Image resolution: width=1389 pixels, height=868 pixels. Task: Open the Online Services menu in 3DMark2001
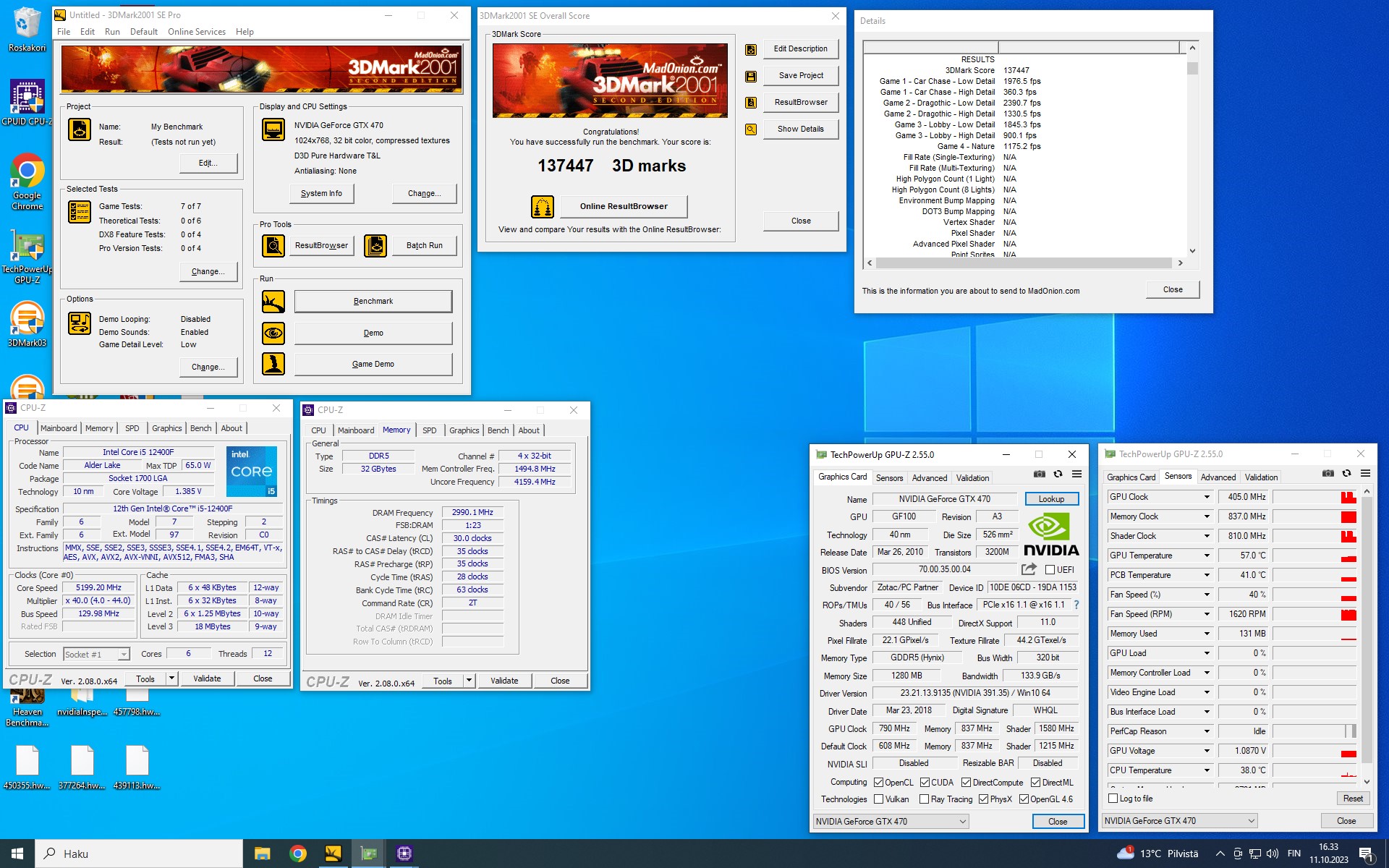(197, 32)
